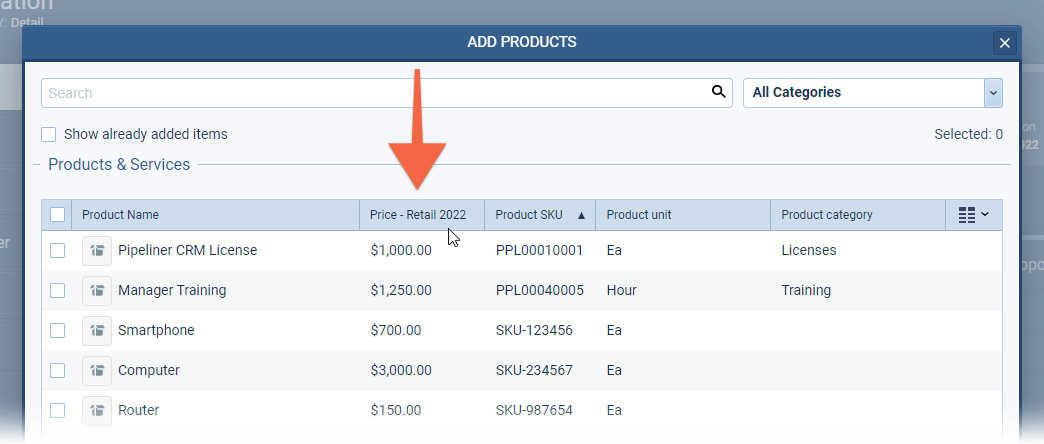
Task: Sort by Product SKU column header
Action: 529,215
